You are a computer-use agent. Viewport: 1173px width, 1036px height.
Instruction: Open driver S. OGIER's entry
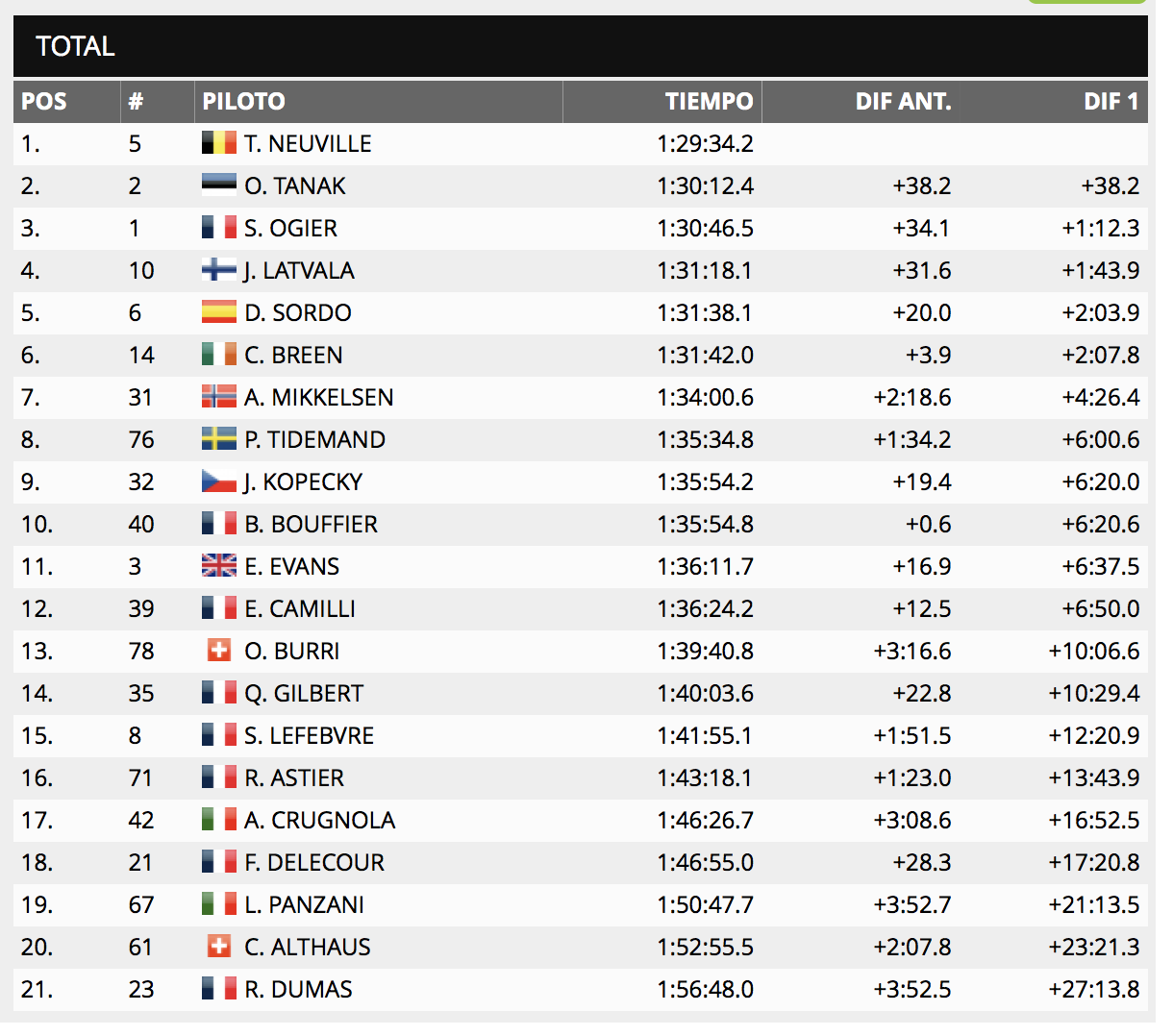coord(290,229)
